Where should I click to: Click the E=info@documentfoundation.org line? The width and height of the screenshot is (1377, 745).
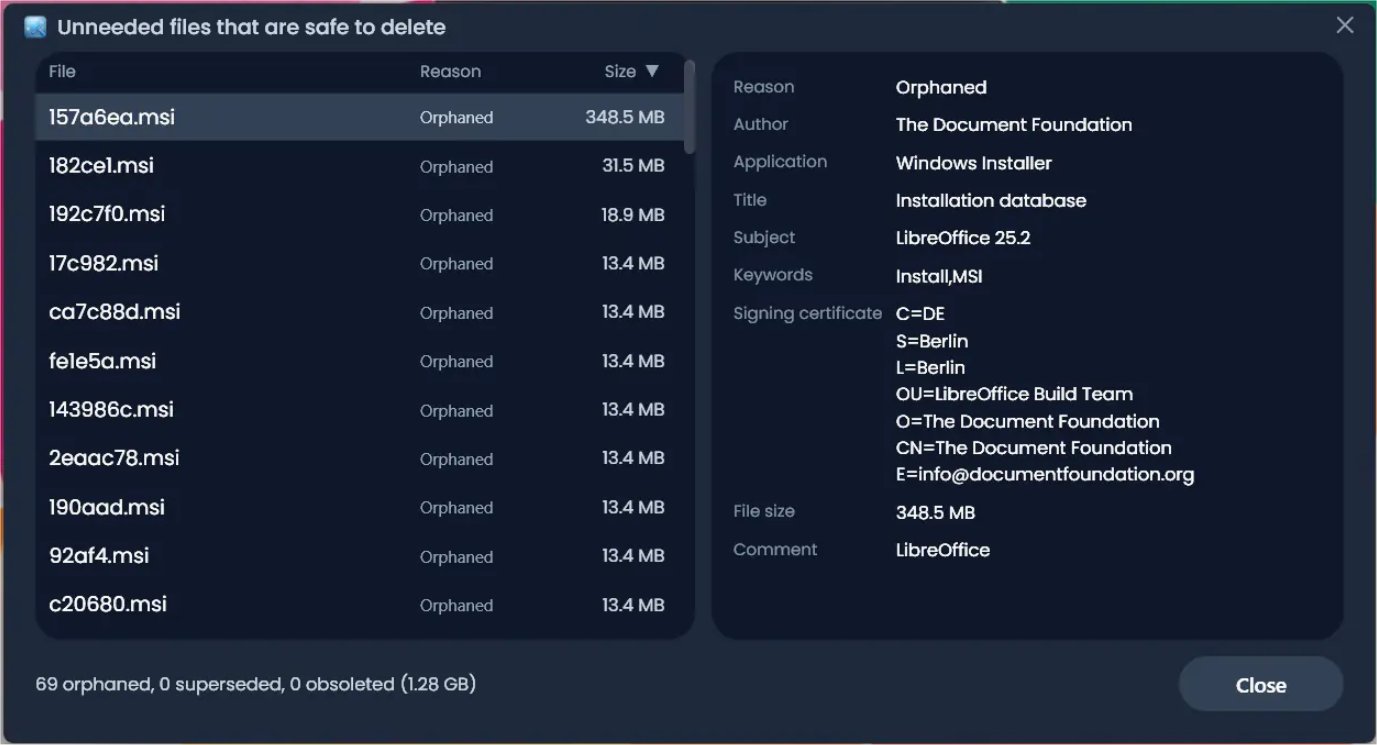point(1045,475)
